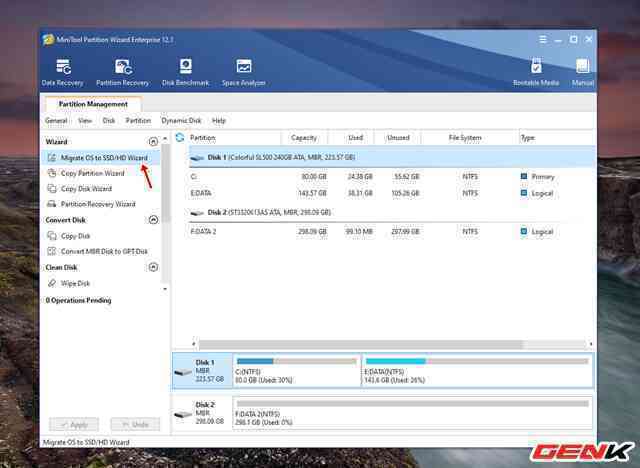Start the Migrate OS to SSD/HD Wizard
640x468 pixels.
[x=101, y=157]
